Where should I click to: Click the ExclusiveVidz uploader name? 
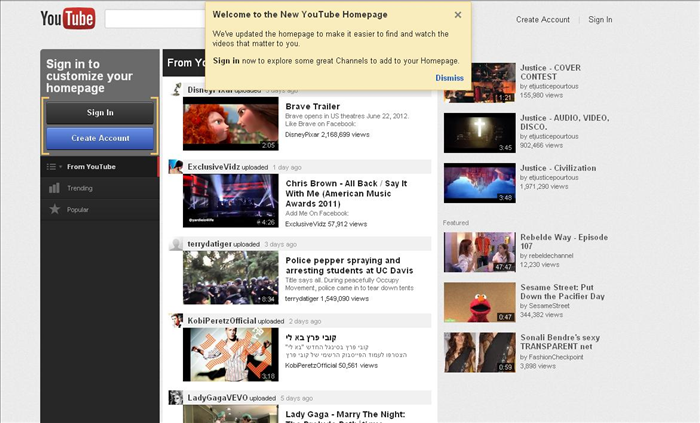pyautogui.click(x=214, y=167)
